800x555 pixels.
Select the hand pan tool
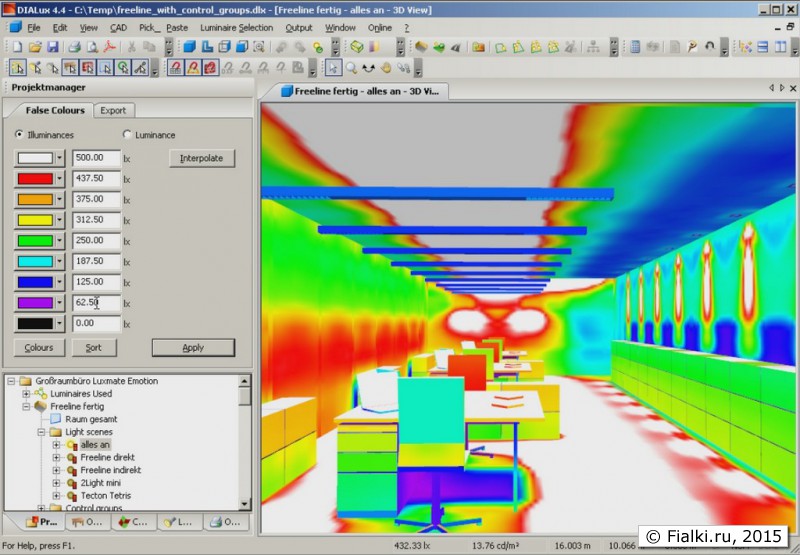pos(385,68)
